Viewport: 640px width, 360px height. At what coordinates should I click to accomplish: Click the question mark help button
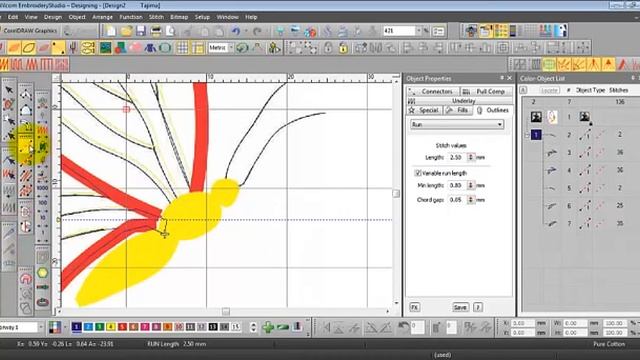coord(478,307)
